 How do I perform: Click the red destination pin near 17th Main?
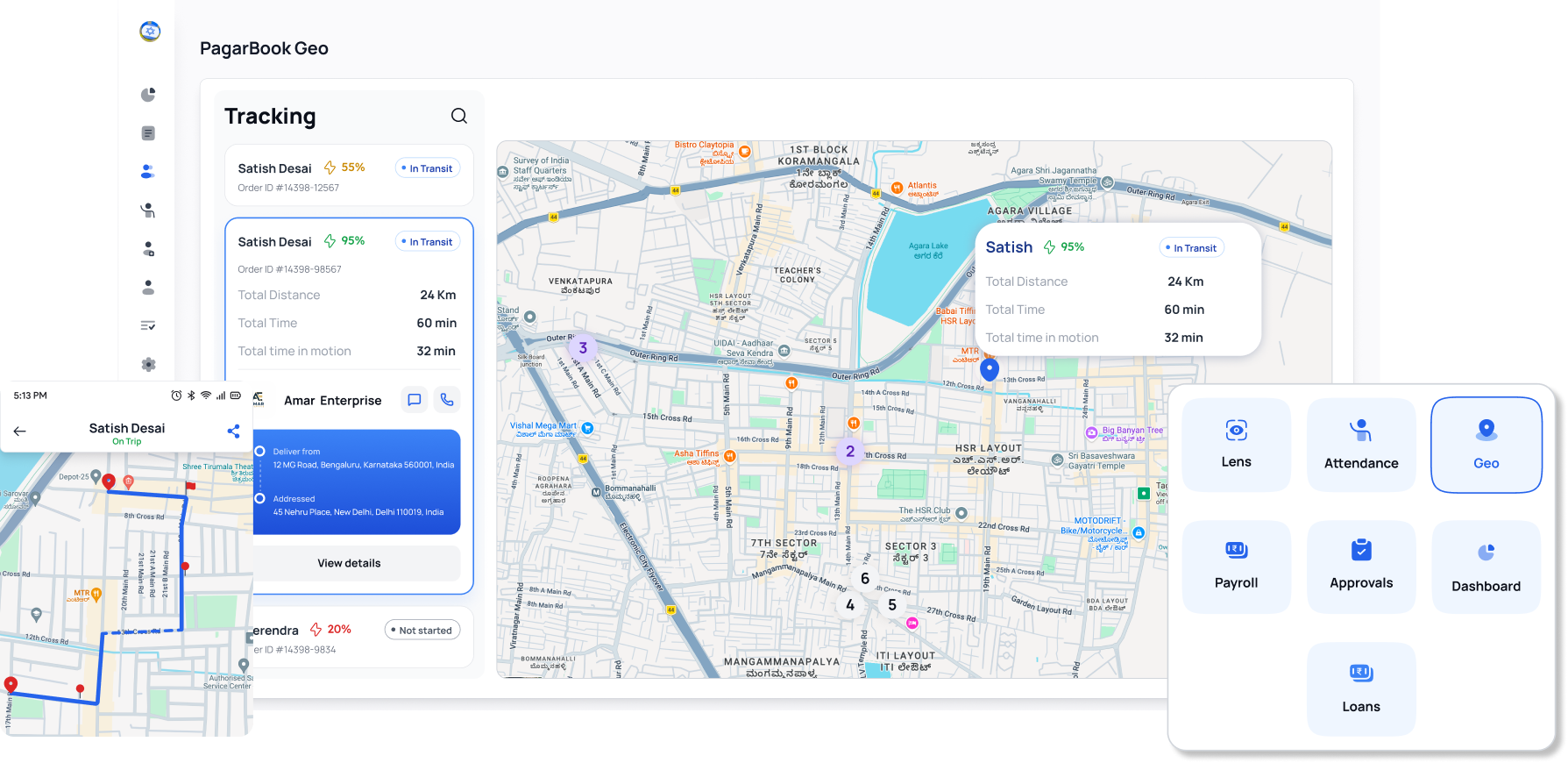11,685
